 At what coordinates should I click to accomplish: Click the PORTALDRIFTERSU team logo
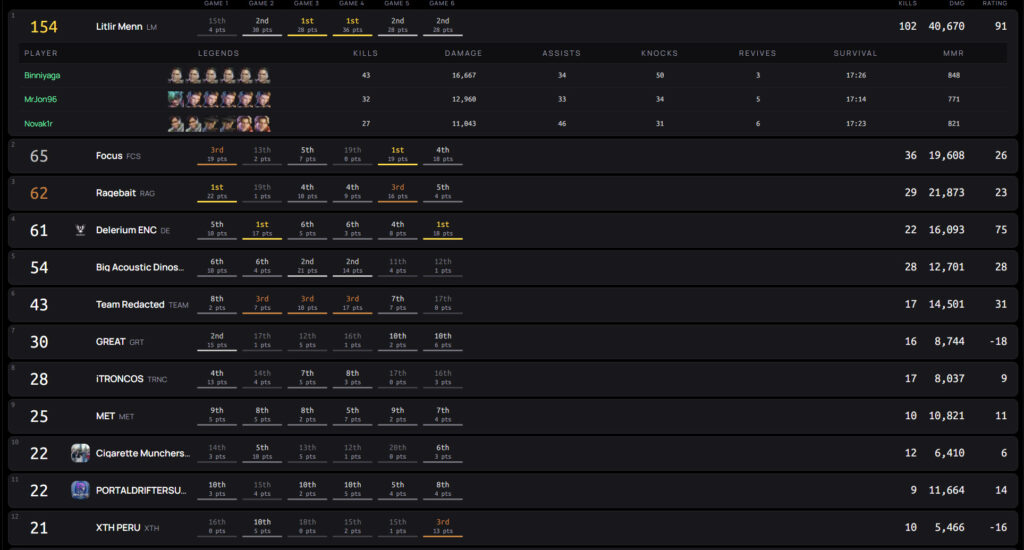(80, 490)
